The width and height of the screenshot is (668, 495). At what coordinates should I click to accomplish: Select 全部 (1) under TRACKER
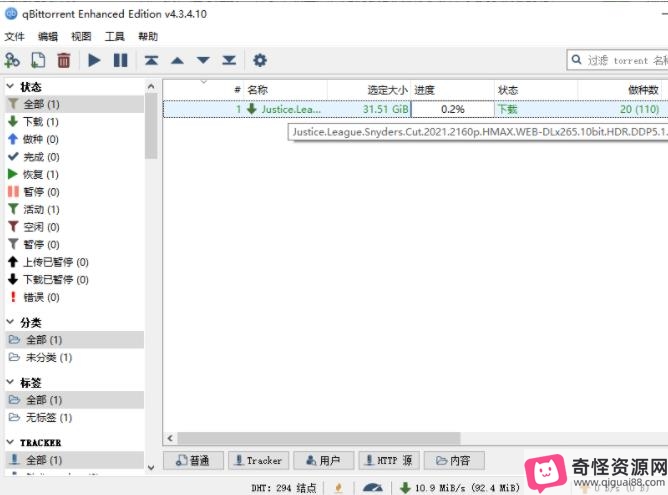click(75, 460)
